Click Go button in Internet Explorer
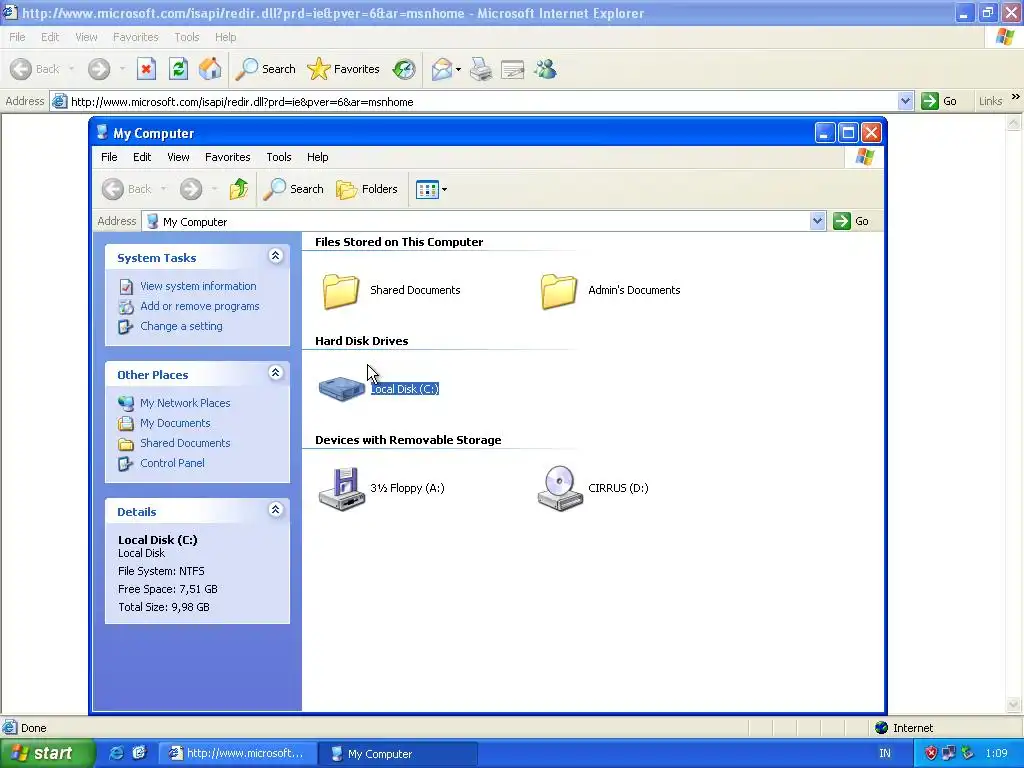This screenshot has height=768, width=1024. [x=940, y=101]
